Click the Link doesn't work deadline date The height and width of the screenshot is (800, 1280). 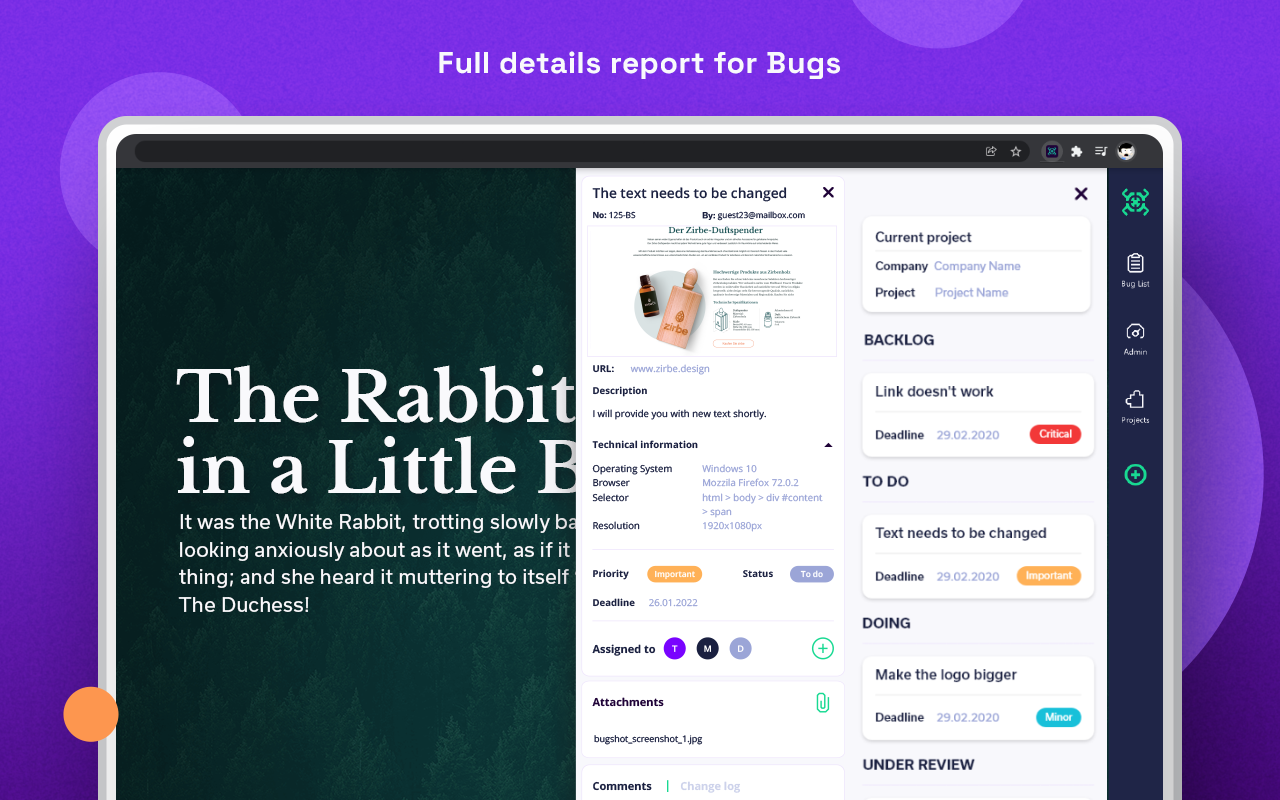click(x=968, y=435)
